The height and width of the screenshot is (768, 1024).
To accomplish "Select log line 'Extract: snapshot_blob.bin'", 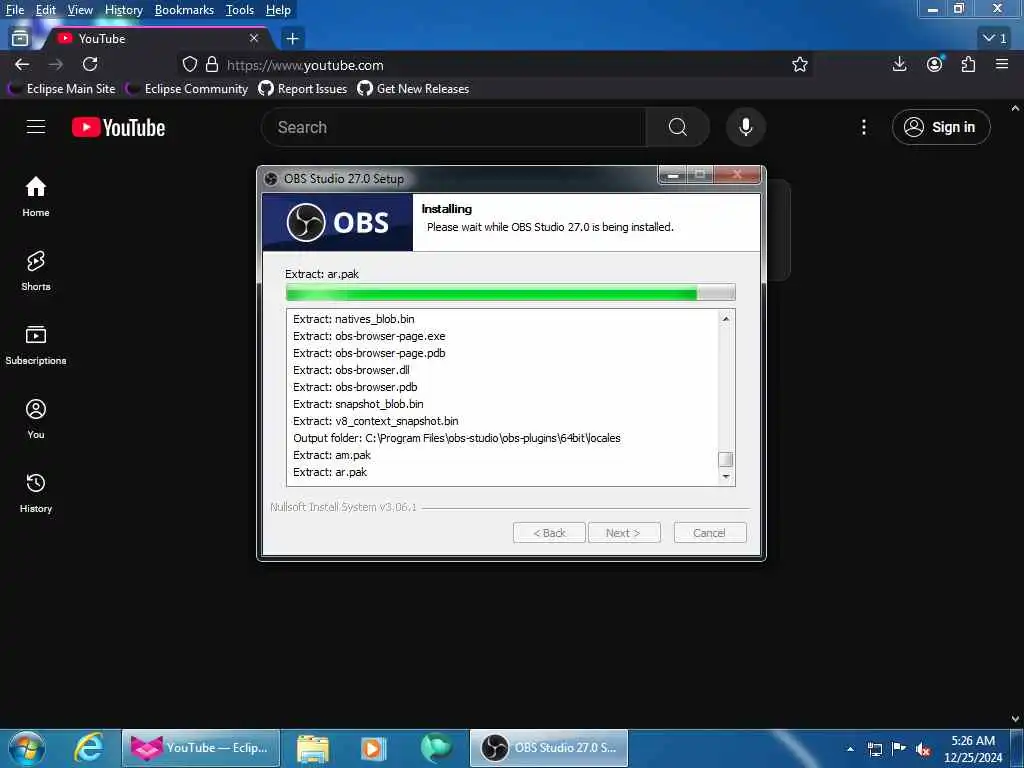I will [358, 404].
